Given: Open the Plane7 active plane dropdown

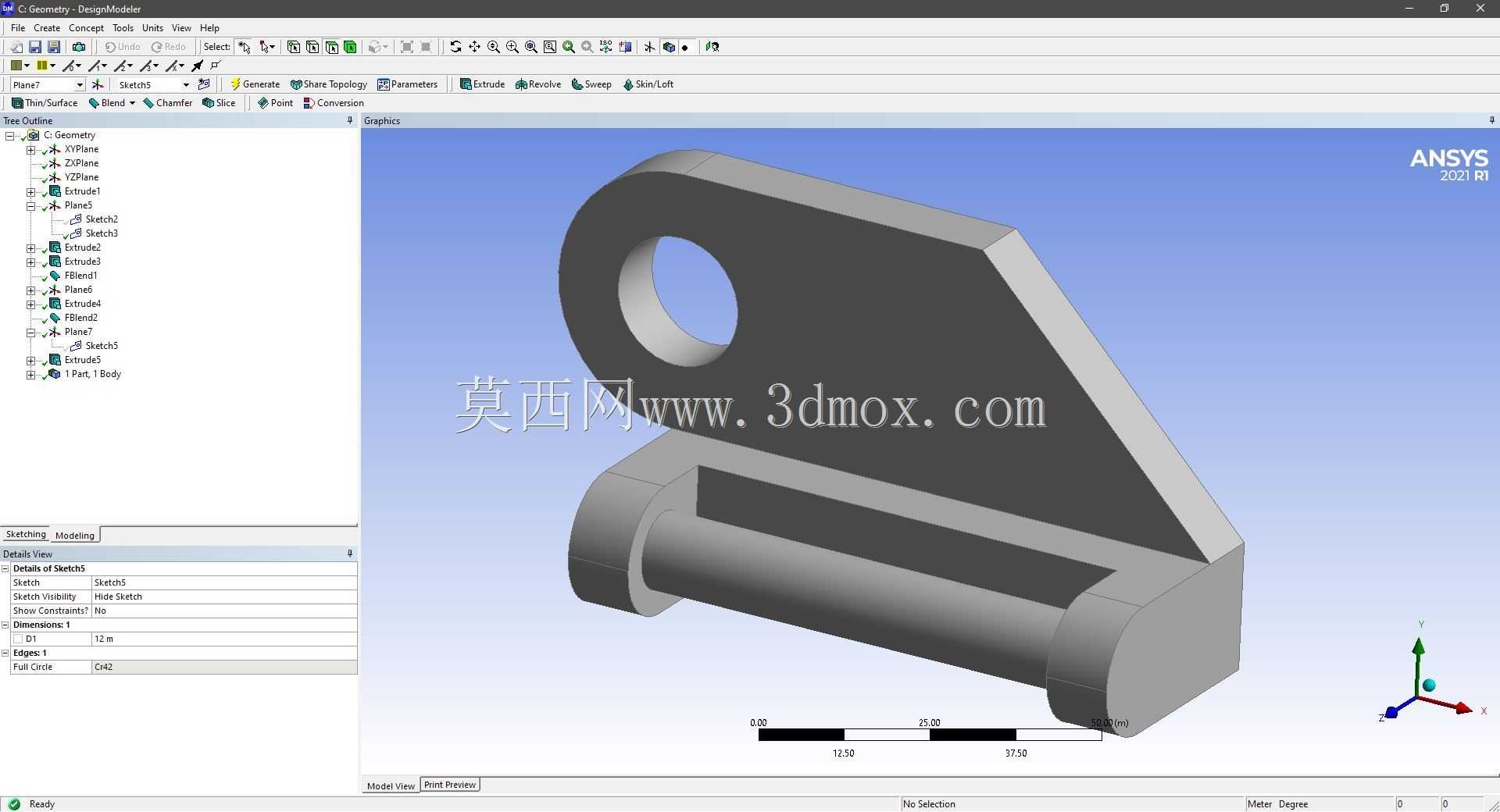Looking at the screenshot, I should point(79,84).
